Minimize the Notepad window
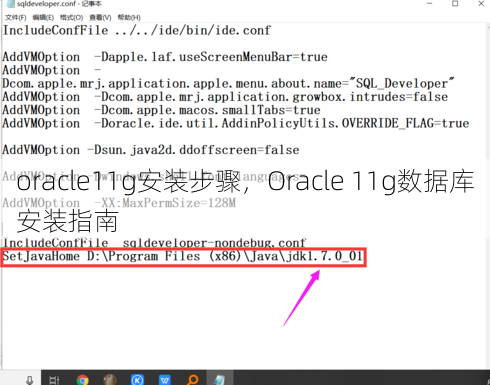490x385 pixels. tap(429, 4)
